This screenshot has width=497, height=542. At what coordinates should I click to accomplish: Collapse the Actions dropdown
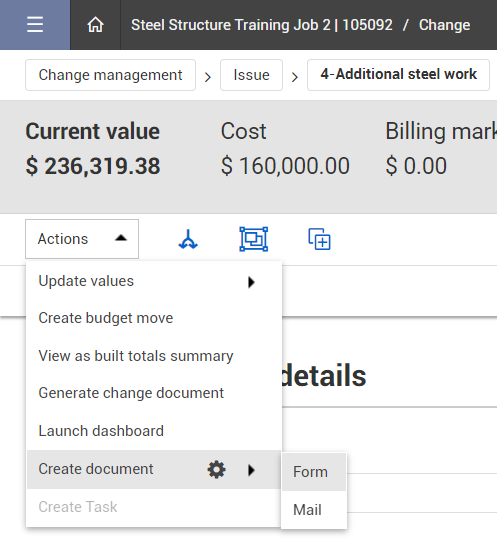pyautogui.click(x=82, y=239)
